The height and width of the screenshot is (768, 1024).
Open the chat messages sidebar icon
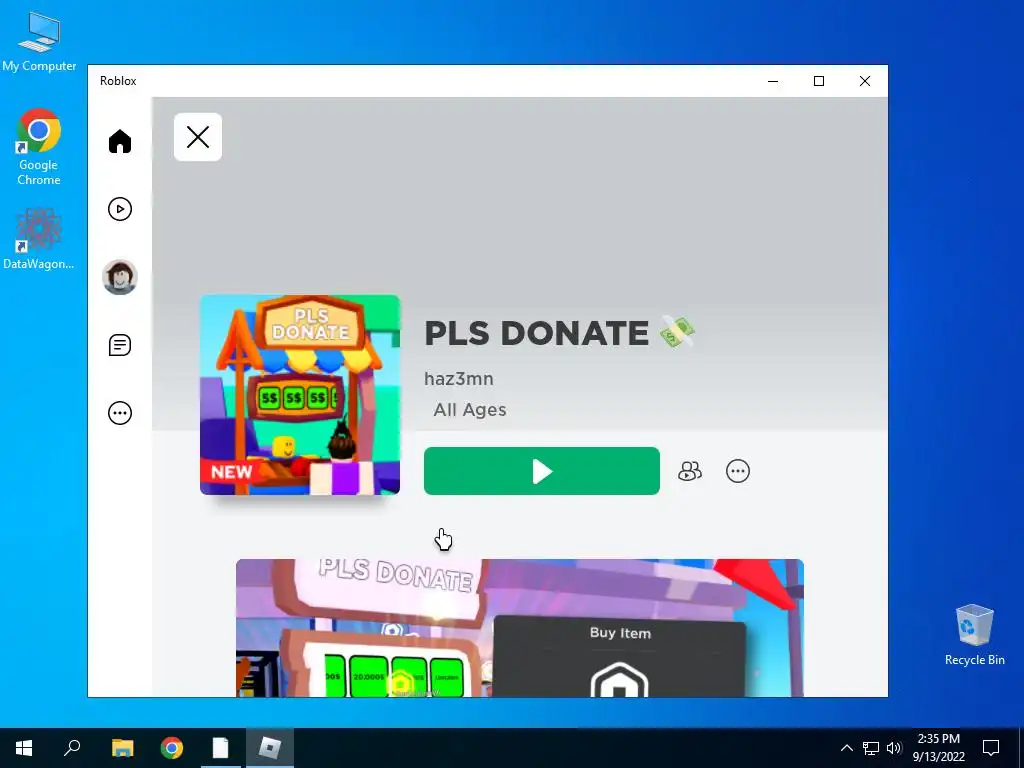click(120, 345)
